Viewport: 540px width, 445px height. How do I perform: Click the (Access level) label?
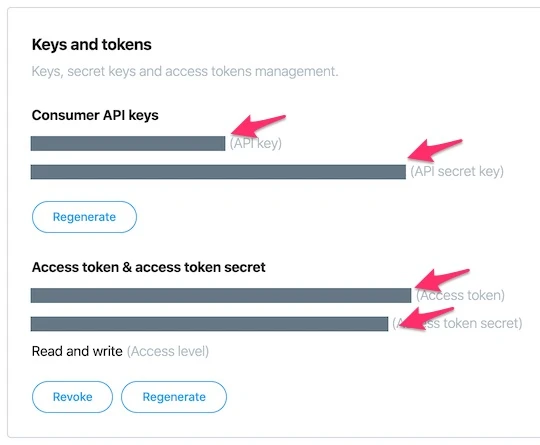168,352
